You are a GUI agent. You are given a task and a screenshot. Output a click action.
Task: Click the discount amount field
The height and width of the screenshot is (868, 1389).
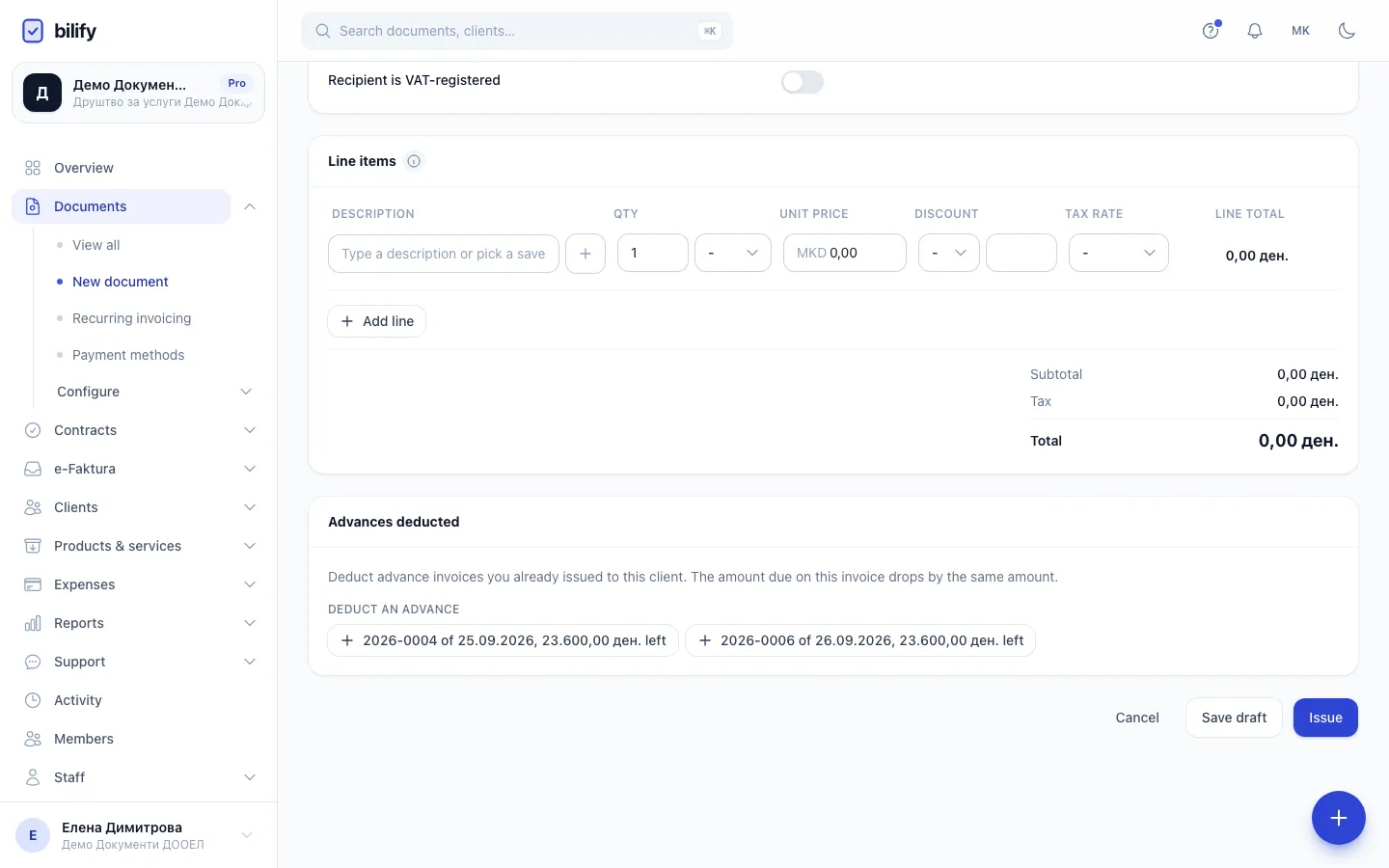click(1021, 253)
